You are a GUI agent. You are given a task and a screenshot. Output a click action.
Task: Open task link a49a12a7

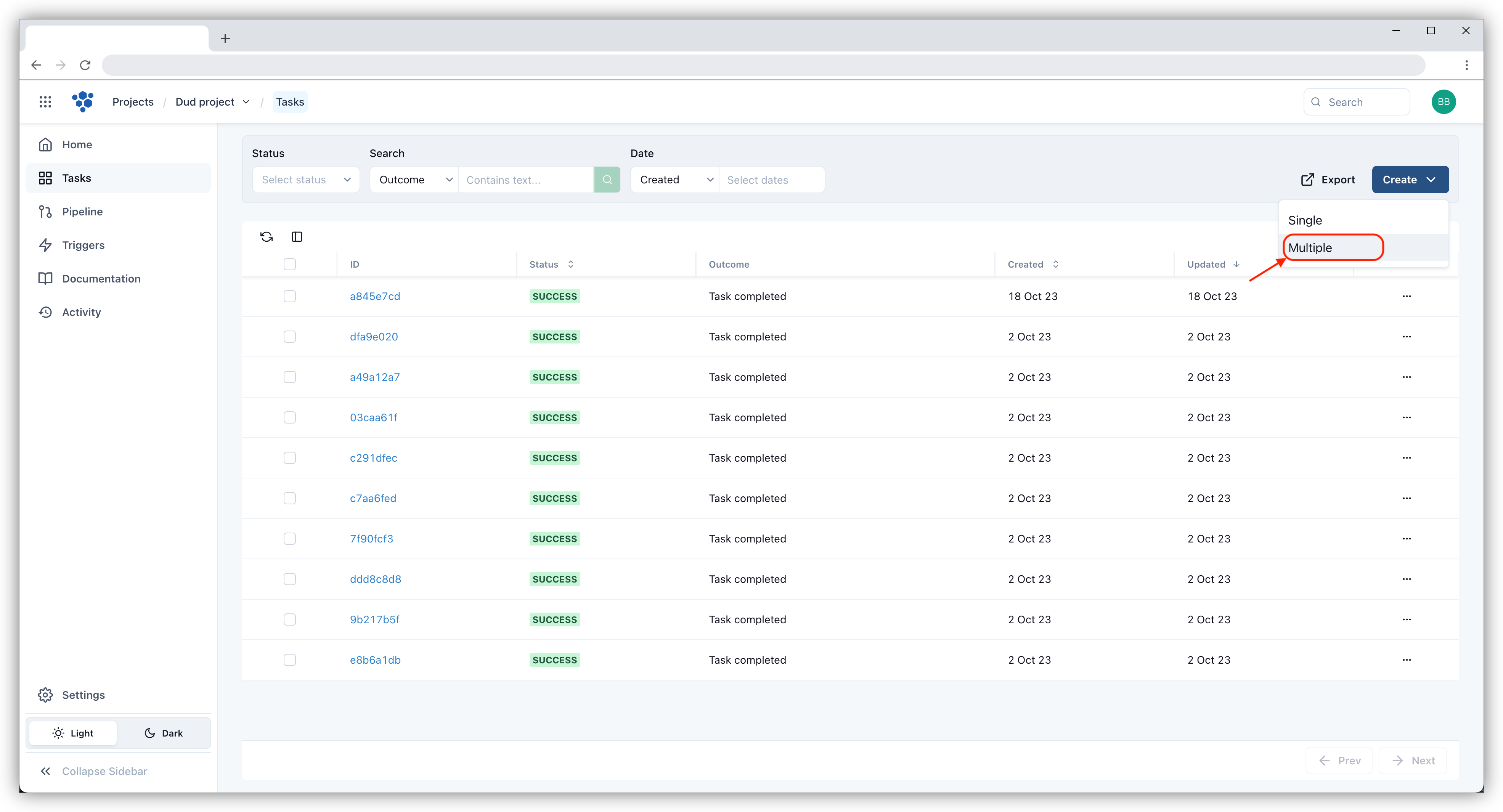374,376
